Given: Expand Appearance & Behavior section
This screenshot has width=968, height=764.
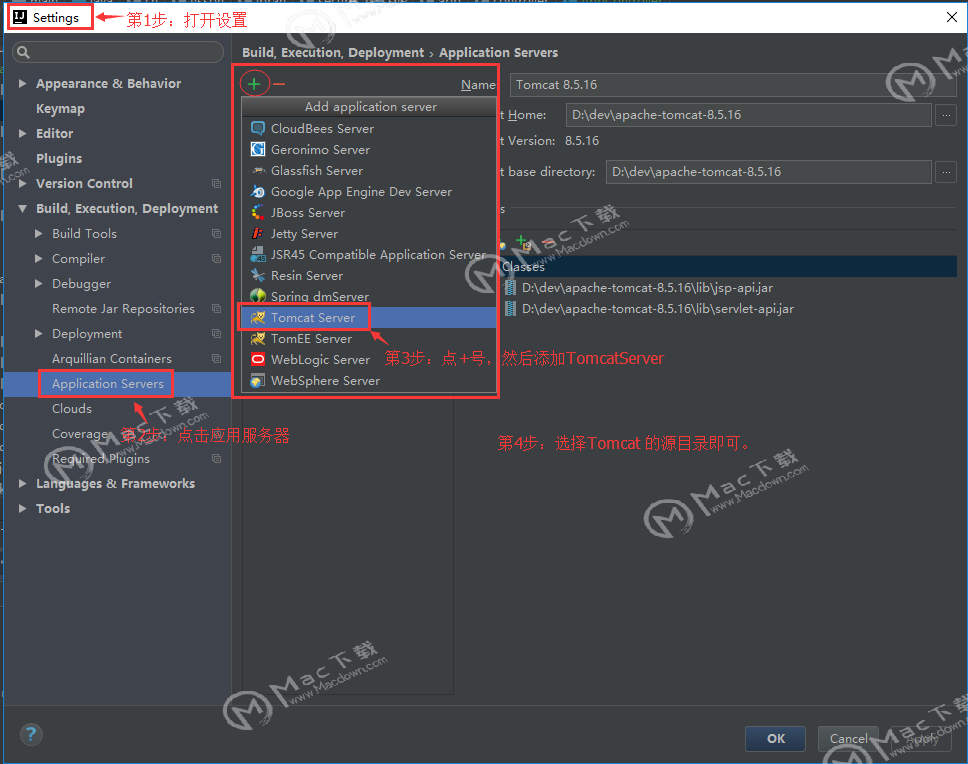Looking at the screenshot, I should (22, 83).
